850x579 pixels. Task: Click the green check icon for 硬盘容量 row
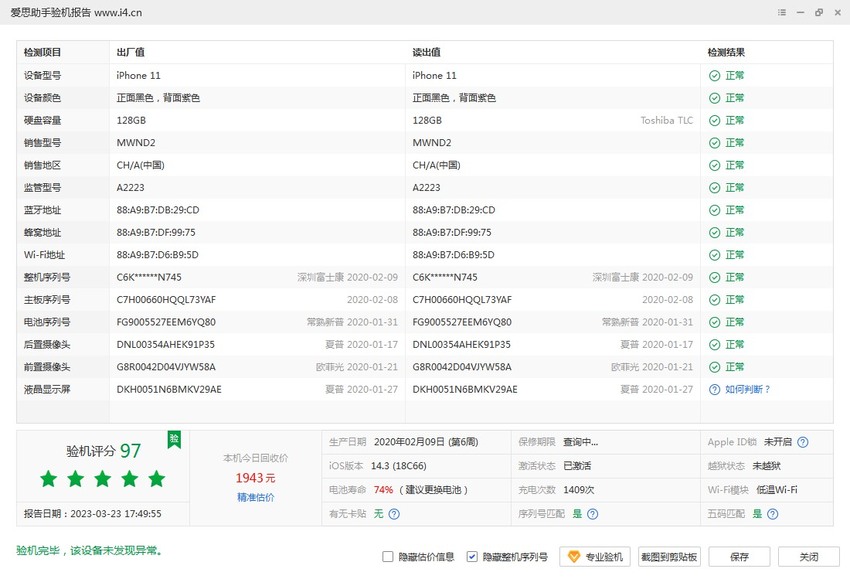click(714, 120)
